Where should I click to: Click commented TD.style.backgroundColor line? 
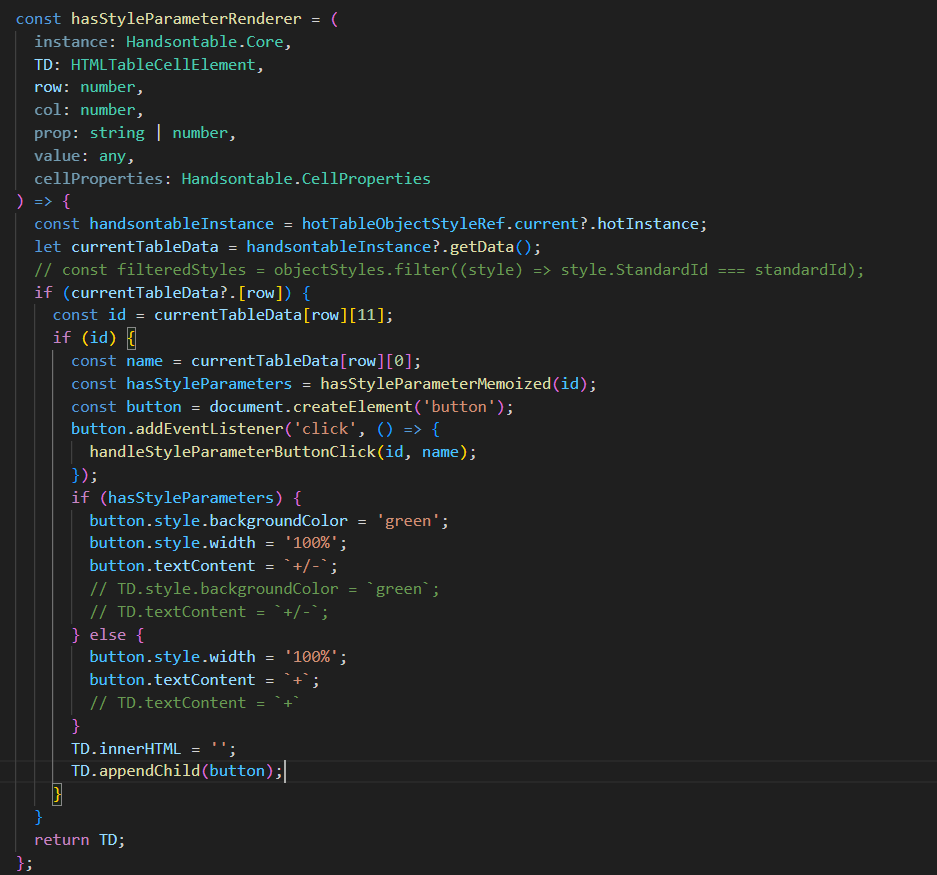click(265, 589)
